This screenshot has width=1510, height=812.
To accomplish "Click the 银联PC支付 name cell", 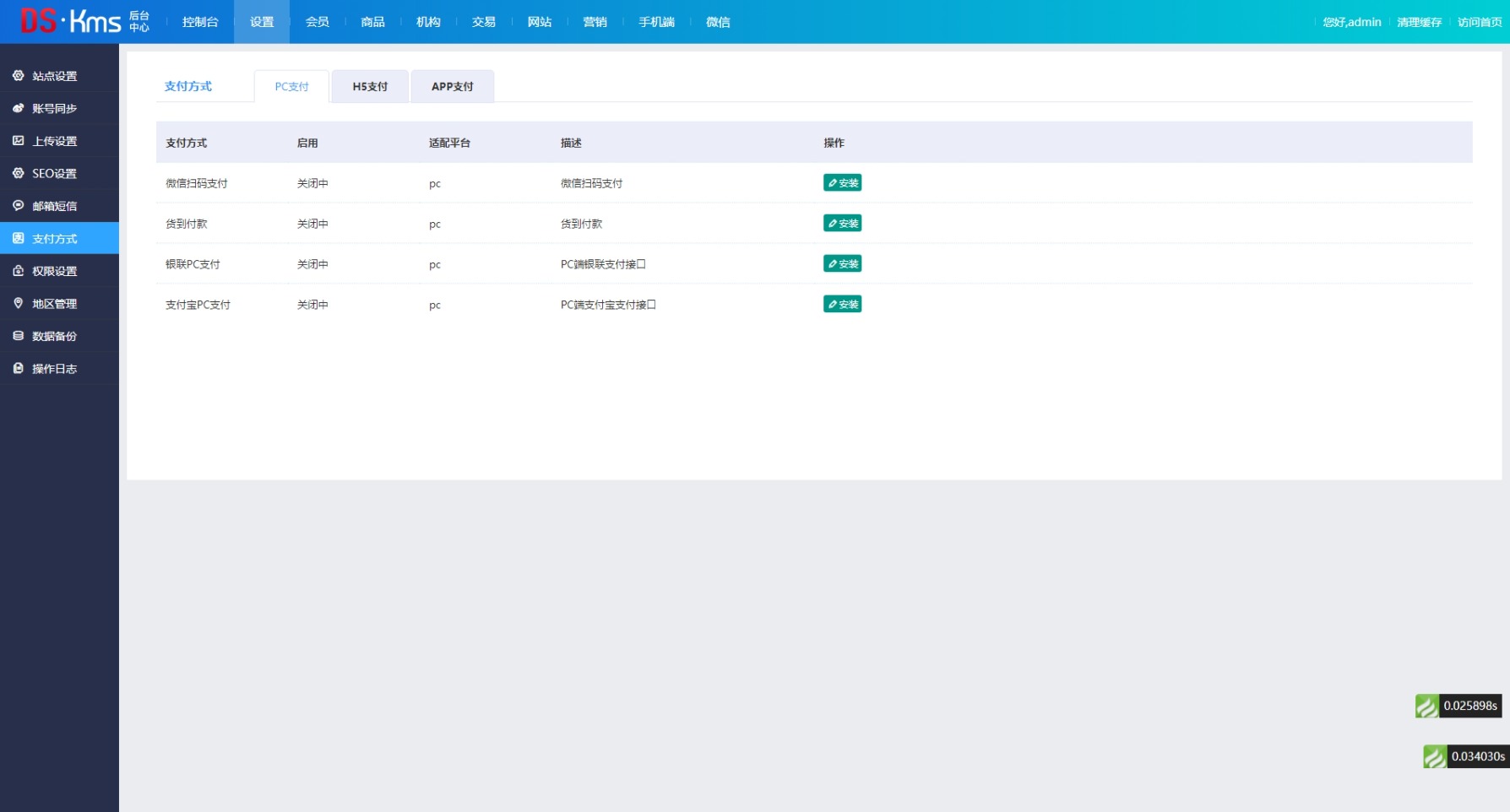I will coord(193,264).
